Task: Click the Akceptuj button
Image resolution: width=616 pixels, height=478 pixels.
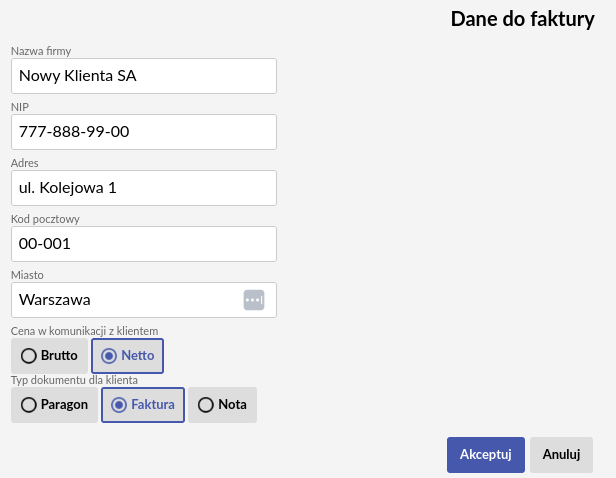Action: 486,455
